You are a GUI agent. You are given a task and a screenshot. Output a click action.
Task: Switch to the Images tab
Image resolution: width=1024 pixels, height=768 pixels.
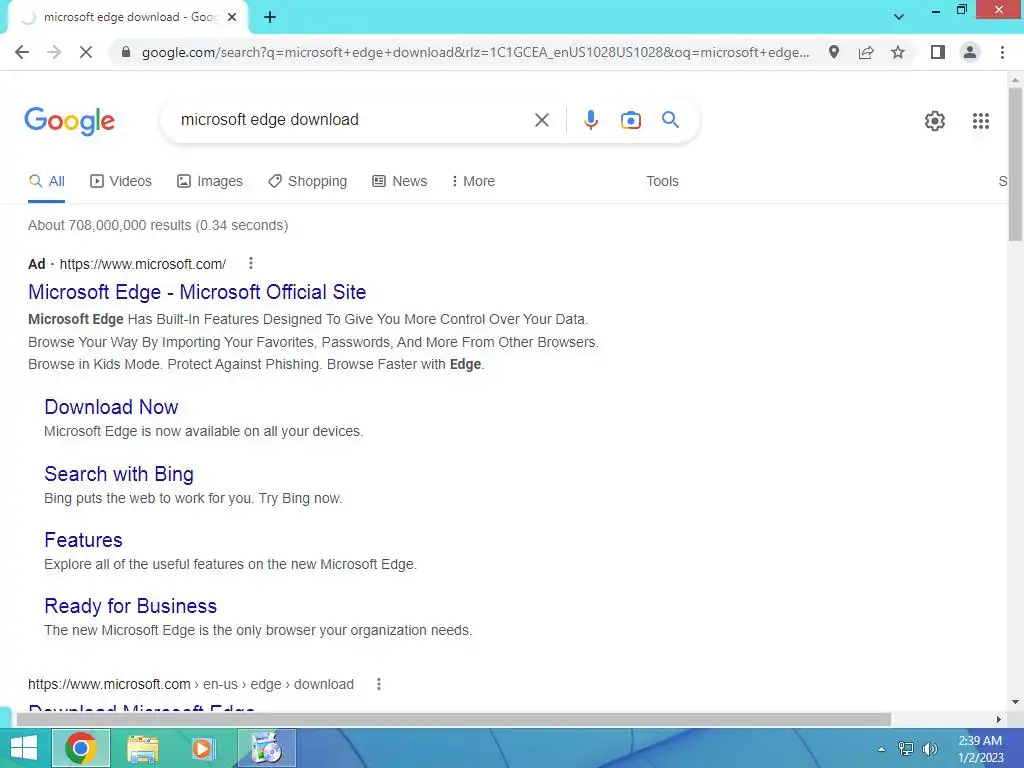[x=210, y=182]
